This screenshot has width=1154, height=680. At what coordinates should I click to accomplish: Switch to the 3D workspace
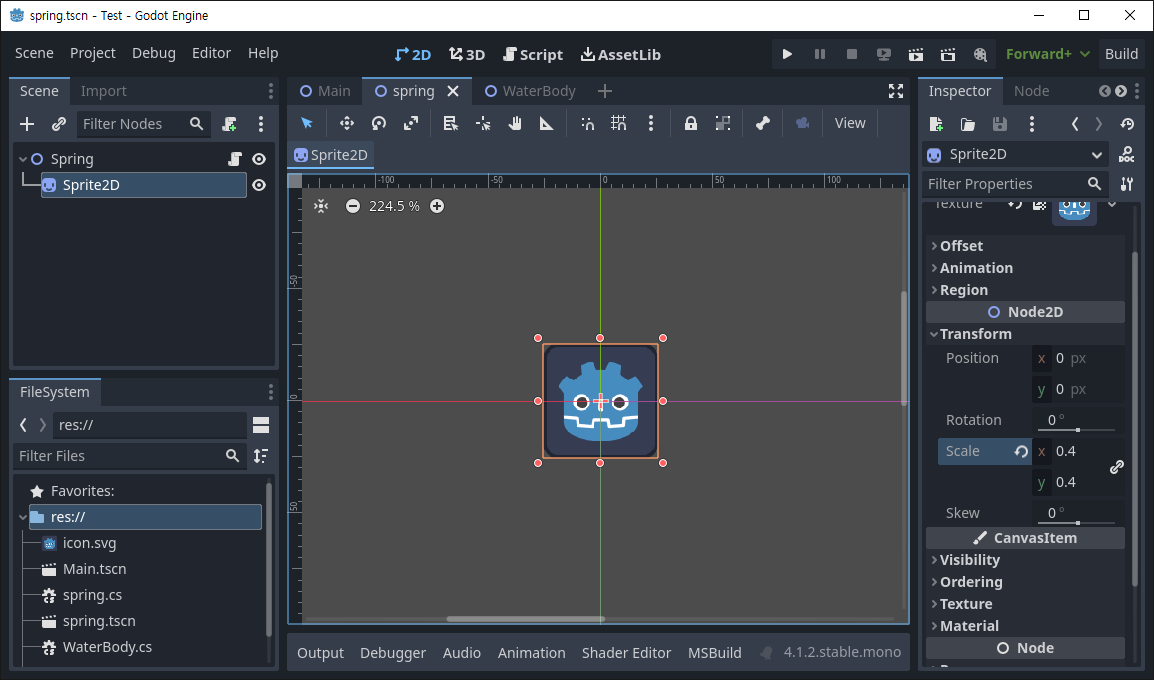click(x=467, y=54)
